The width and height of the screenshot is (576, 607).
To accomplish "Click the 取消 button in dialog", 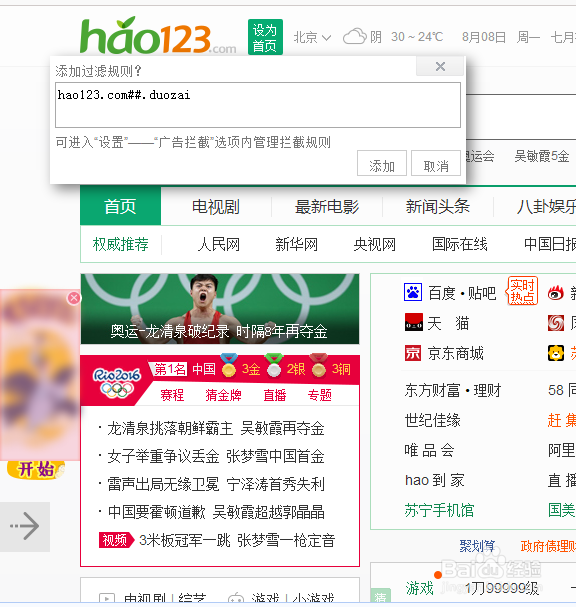I will (436, 163).
